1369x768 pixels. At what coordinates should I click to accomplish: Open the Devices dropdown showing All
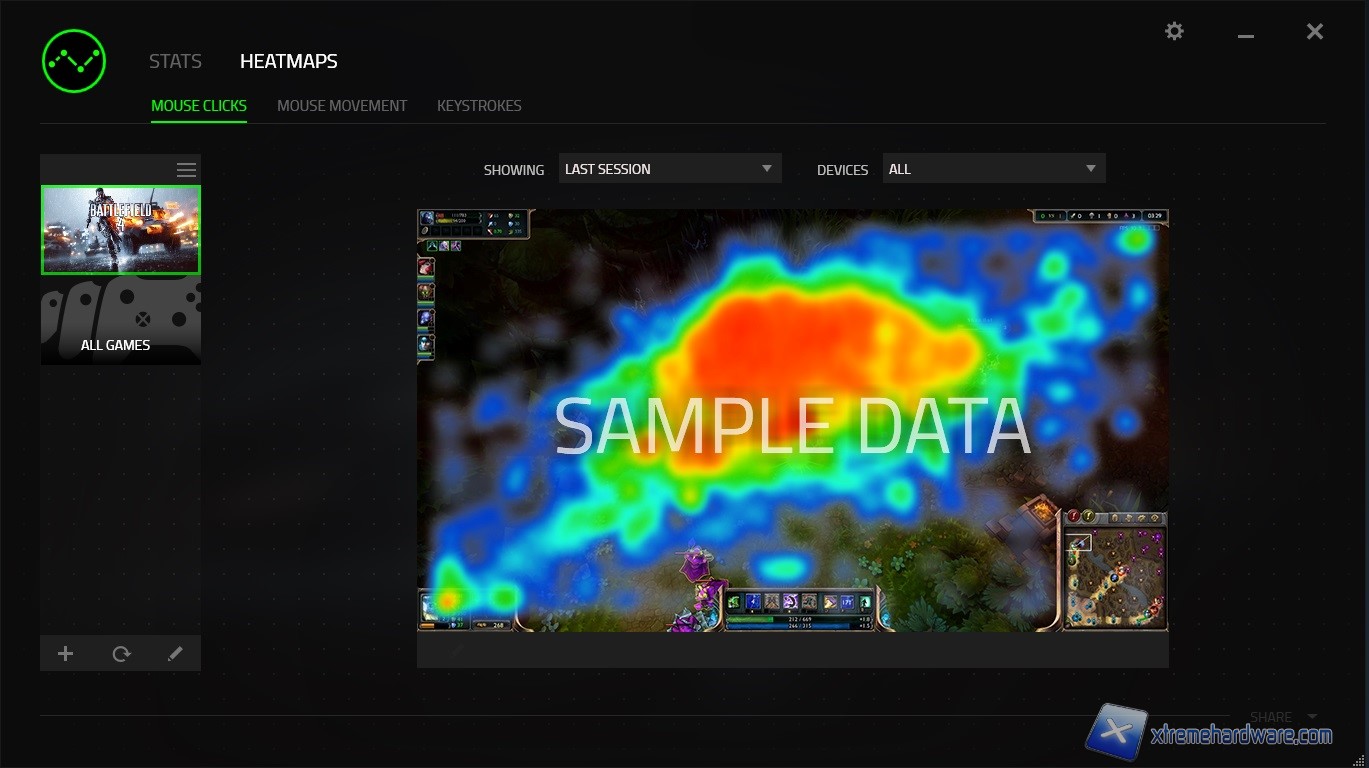tap(992, 169)
